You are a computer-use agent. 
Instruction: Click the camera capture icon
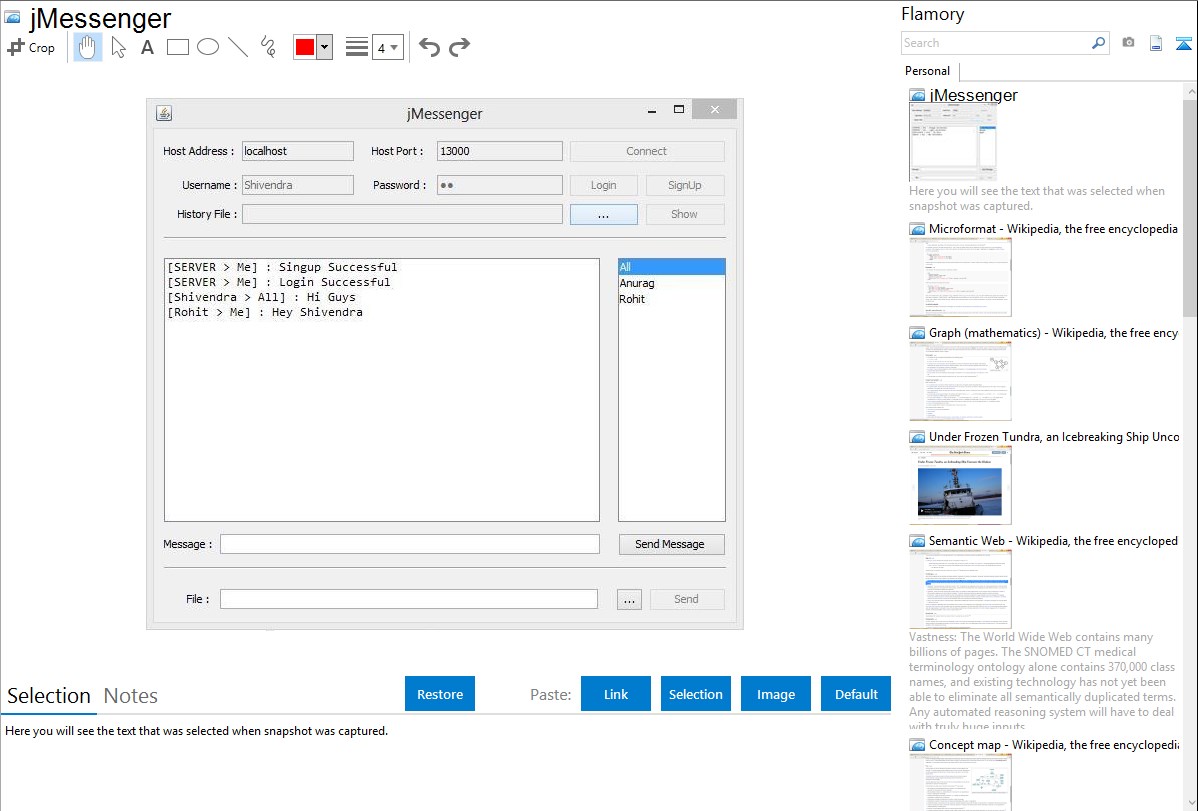pos(1128,43)
